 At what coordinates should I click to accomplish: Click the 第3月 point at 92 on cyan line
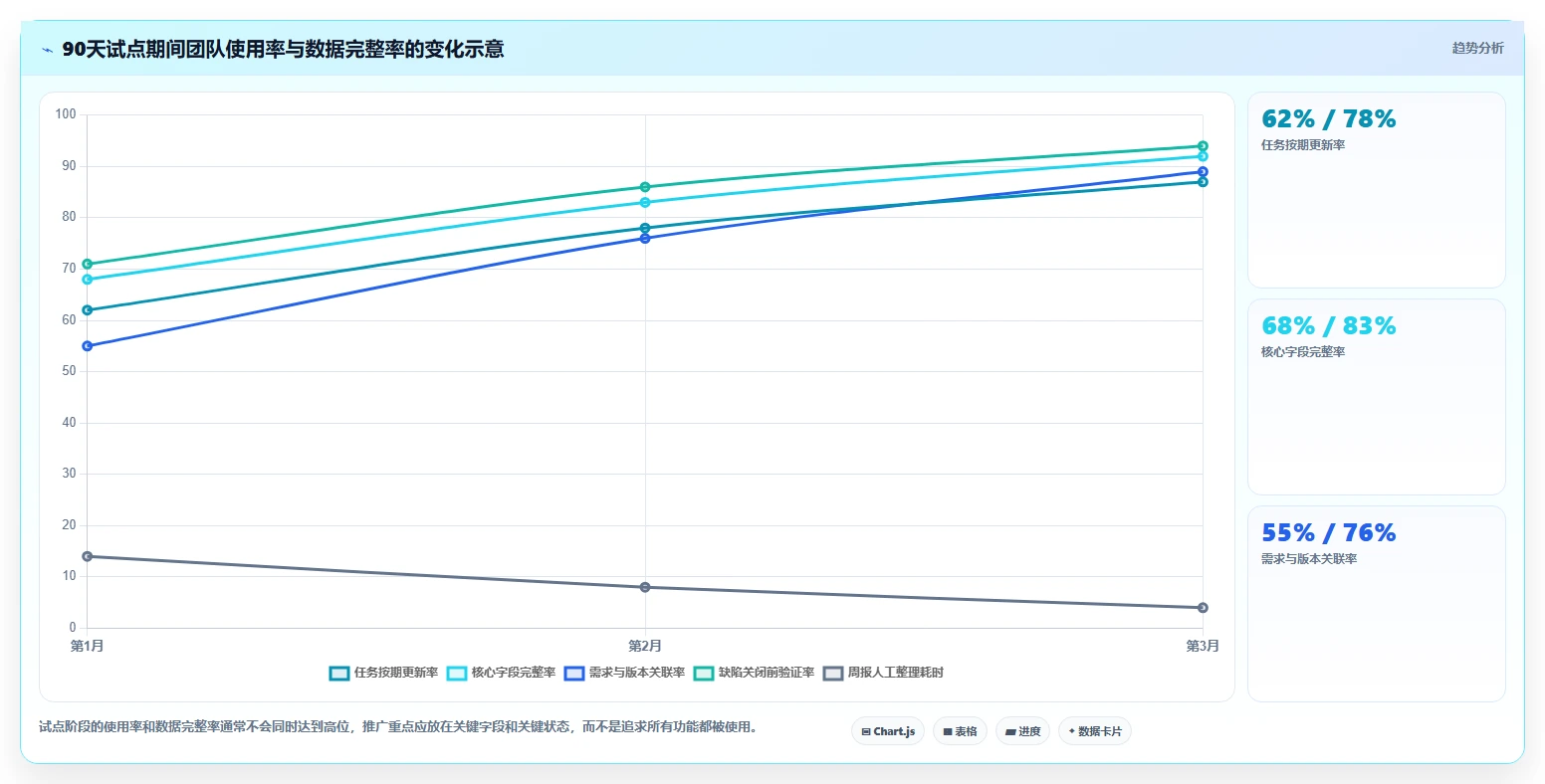click(x=1203, y=156)
